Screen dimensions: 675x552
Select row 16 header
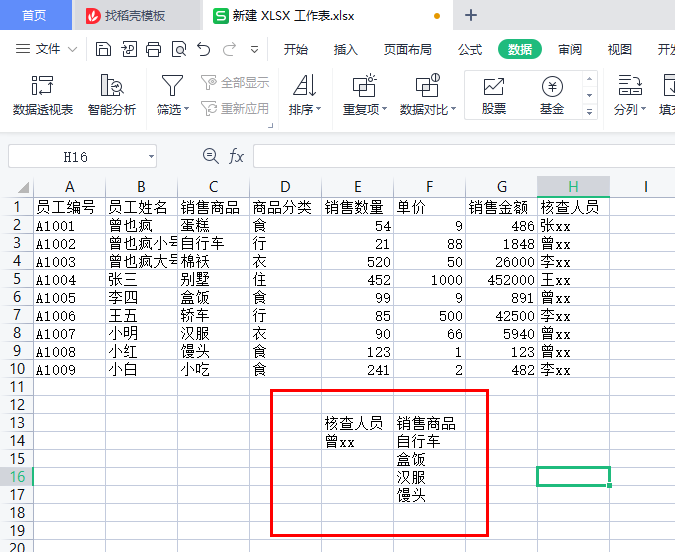(x=17, y=477)
